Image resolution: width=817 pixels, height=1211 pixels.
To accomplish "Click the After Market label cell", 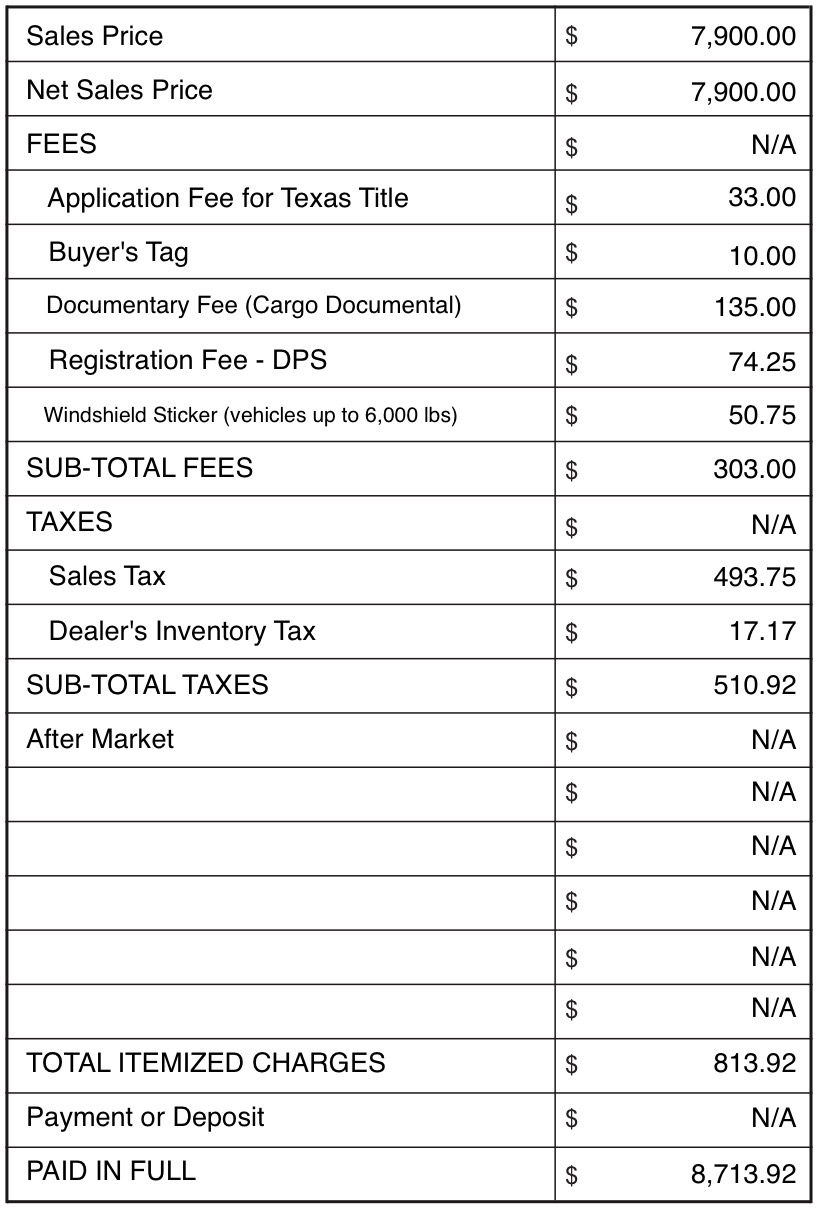I will pos(280,739).
